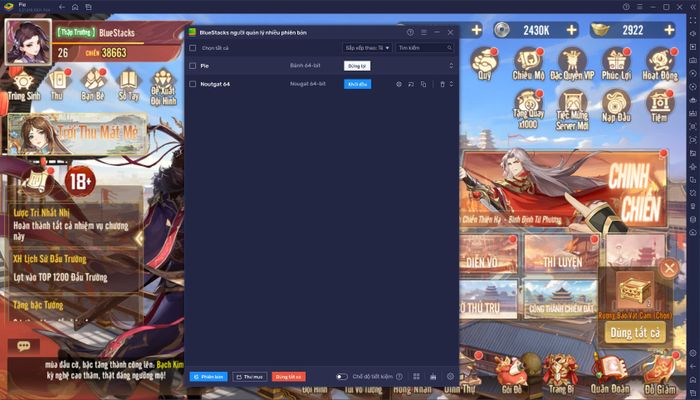This screenshot has height=400, width=700.
Task: Delete the Nougat 64 instance
Action: pos(442,84)
